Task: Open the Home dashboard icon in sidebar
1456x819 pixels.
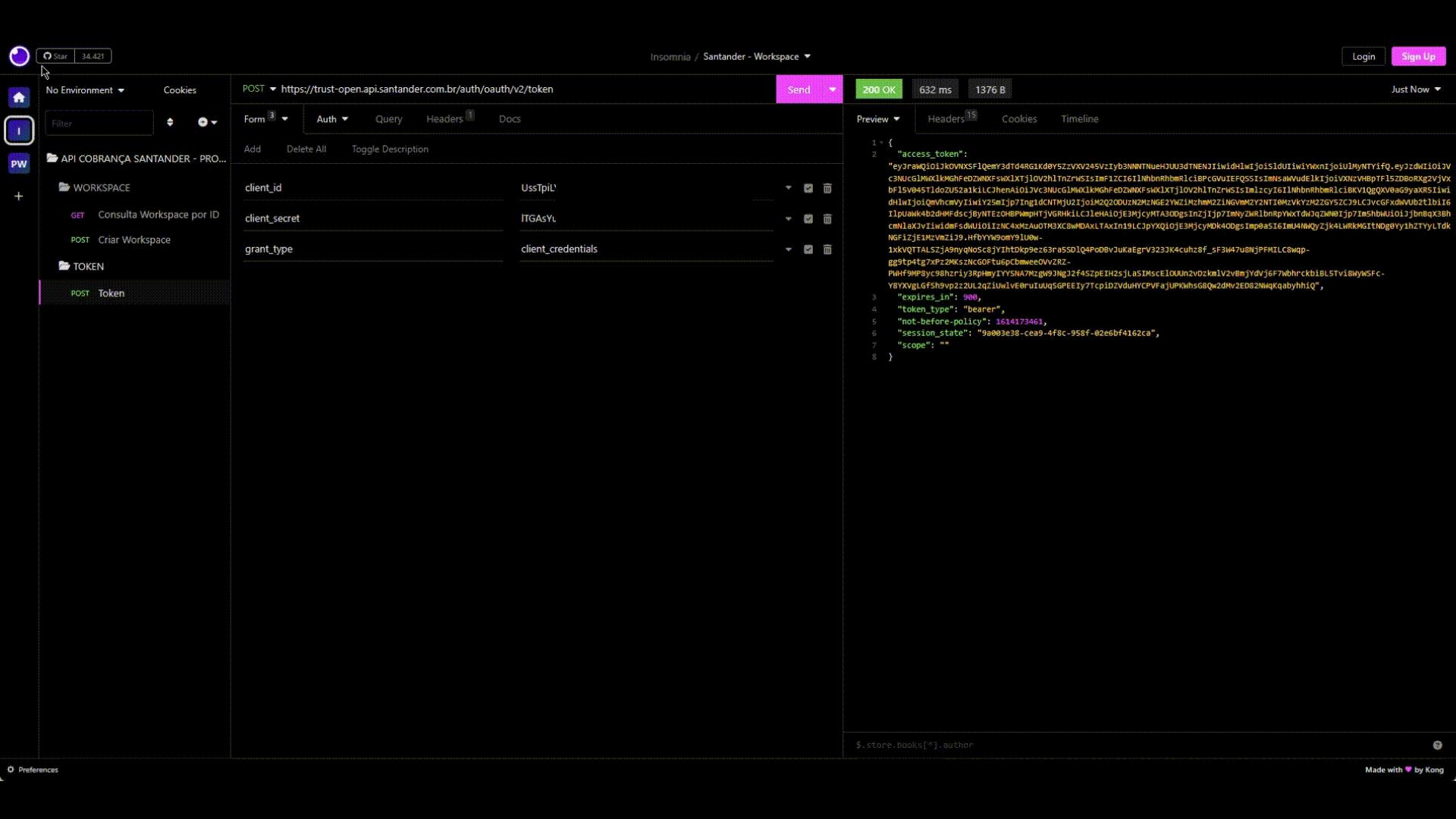Action: tap(19, 97)
